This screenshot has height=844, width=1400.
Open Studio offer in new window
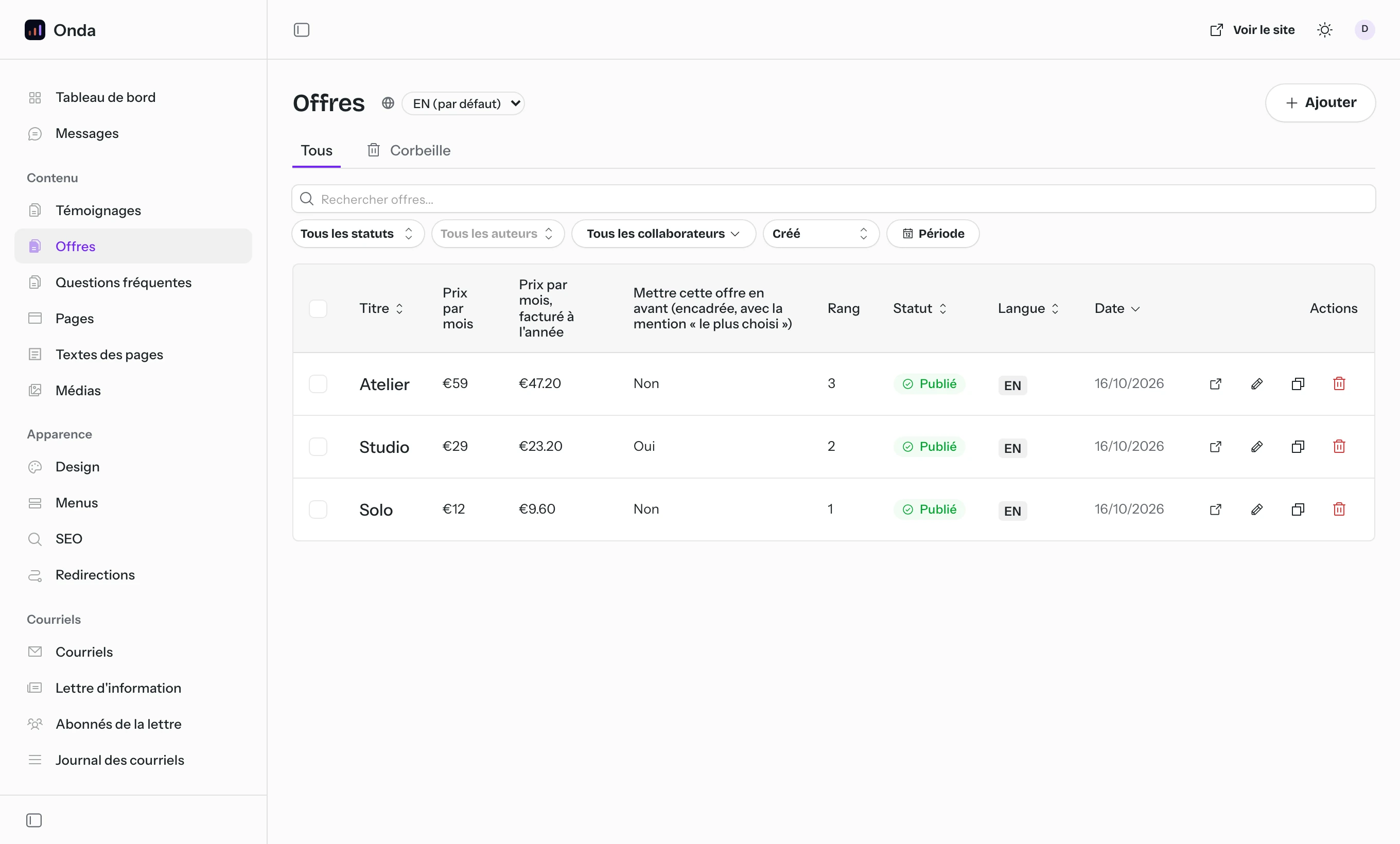point(1215,446)
